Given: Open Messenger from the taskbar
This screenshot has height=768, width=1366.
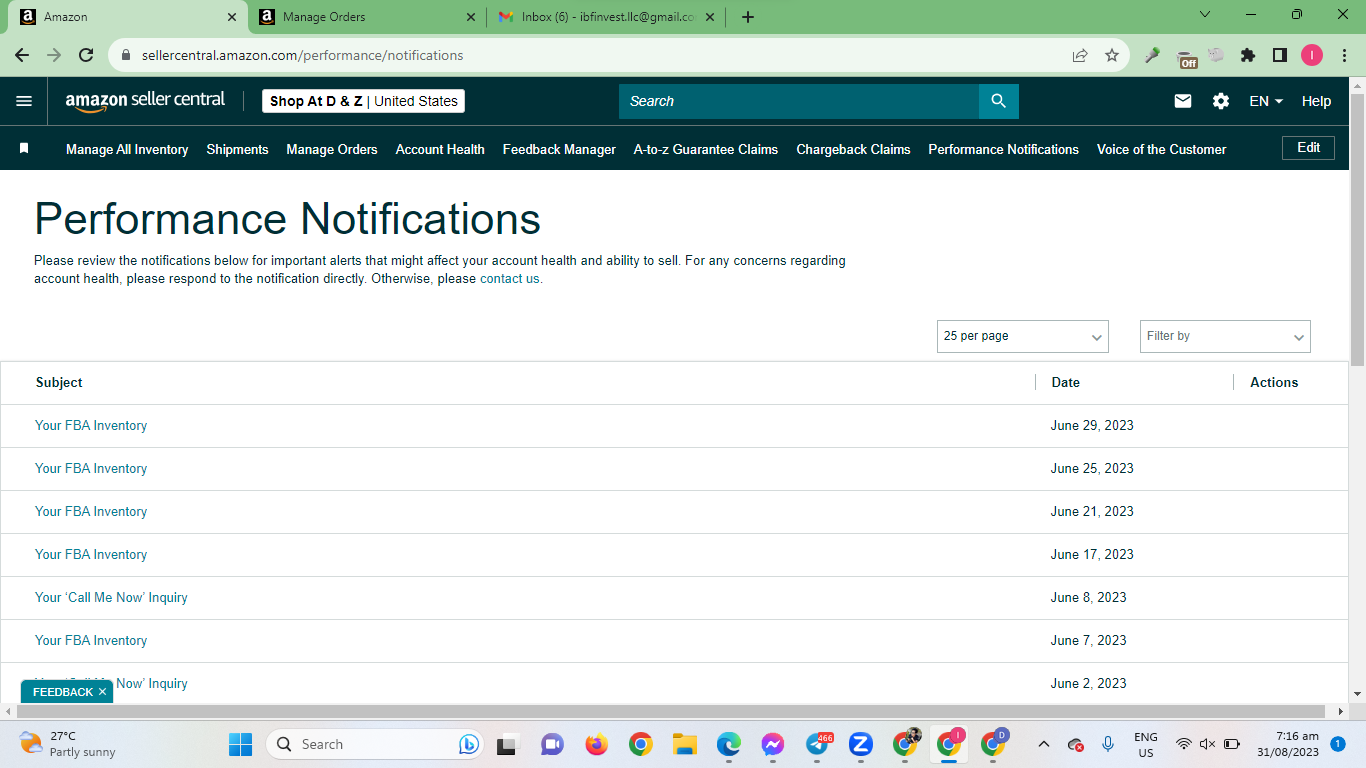Looking at the screenshot, I should [x=773, y=744].
